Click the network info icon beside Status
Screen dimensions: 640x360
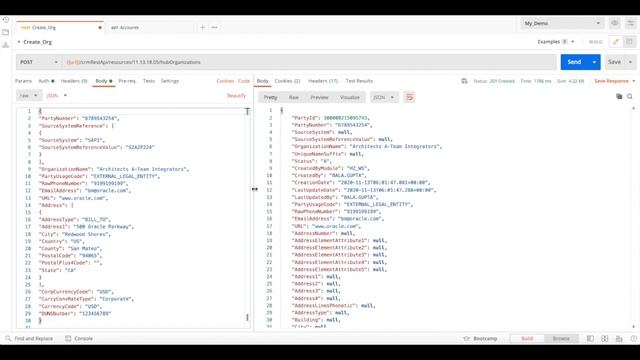point(464,81)
